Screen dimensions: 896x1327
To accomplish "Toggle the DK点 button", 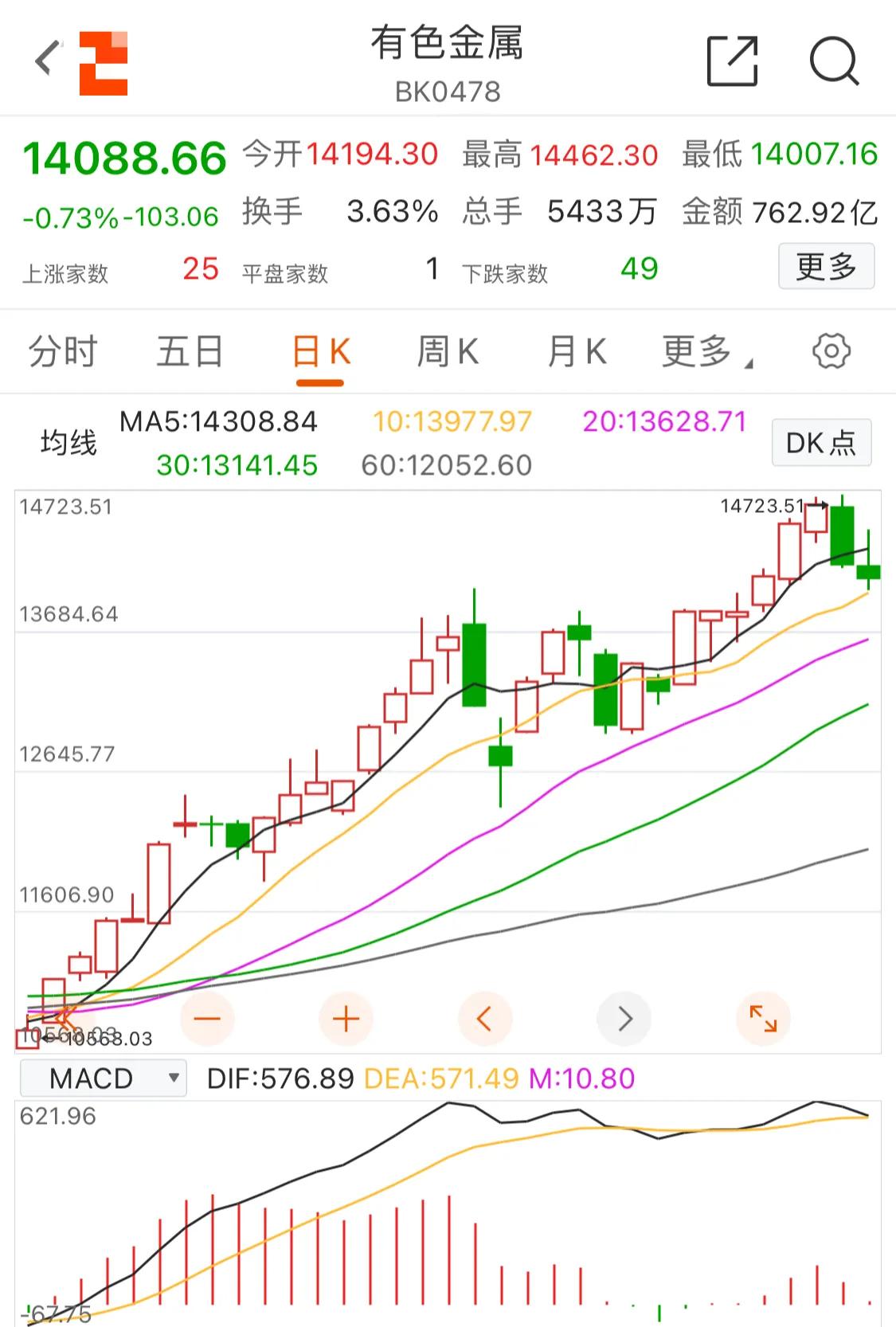I will [x=821, y=442].
